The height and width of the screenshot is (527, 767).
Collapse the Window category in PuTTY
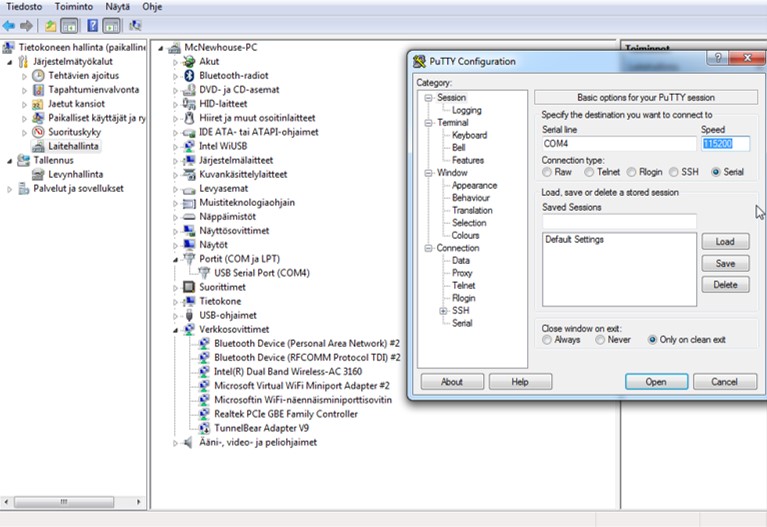click(429, 173)
